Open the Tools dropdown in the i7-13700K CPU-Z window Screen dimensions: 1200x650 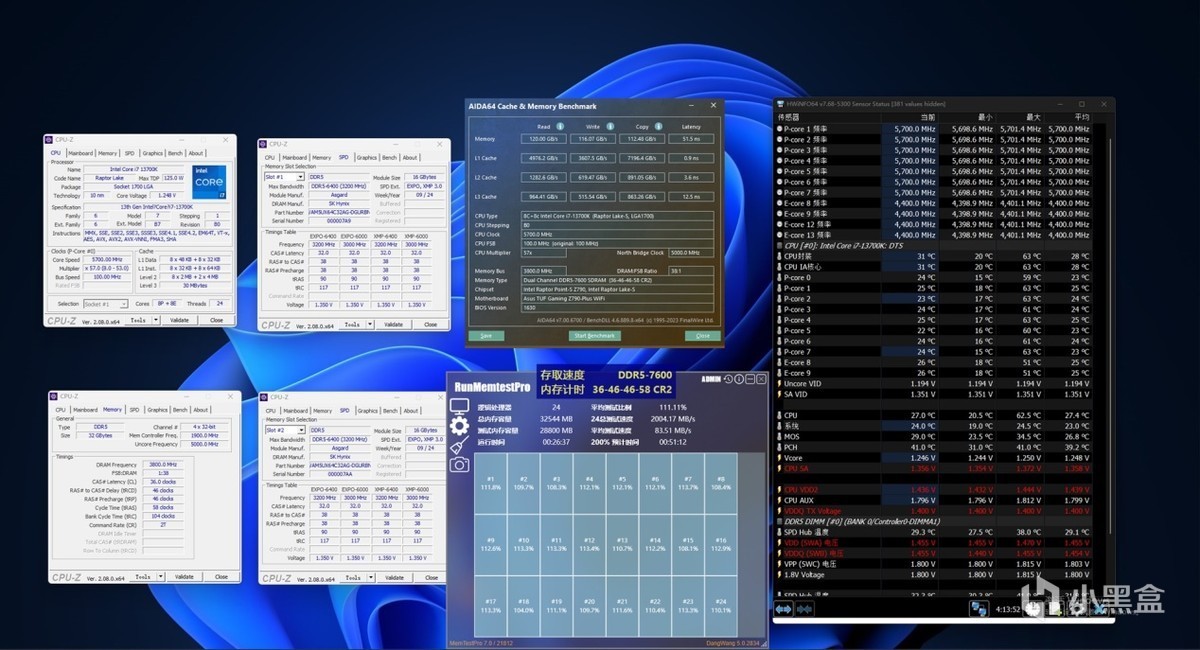[156, 320]
